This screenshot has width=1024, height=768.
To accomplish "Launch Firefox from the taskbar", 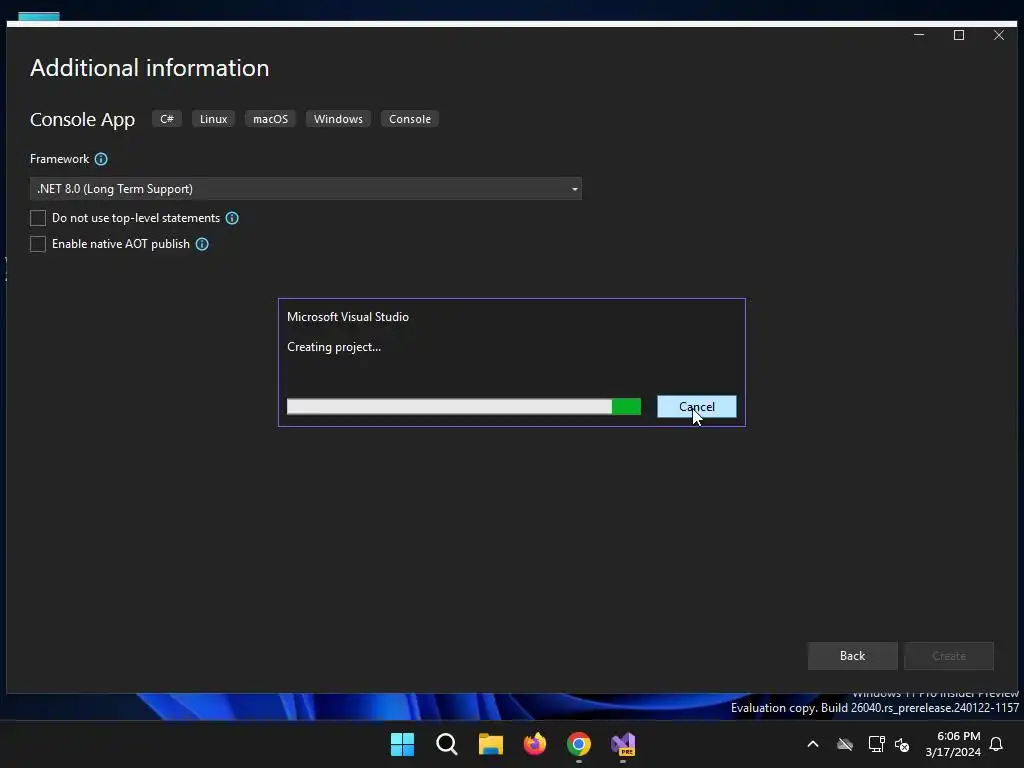I will coord(535,744).
